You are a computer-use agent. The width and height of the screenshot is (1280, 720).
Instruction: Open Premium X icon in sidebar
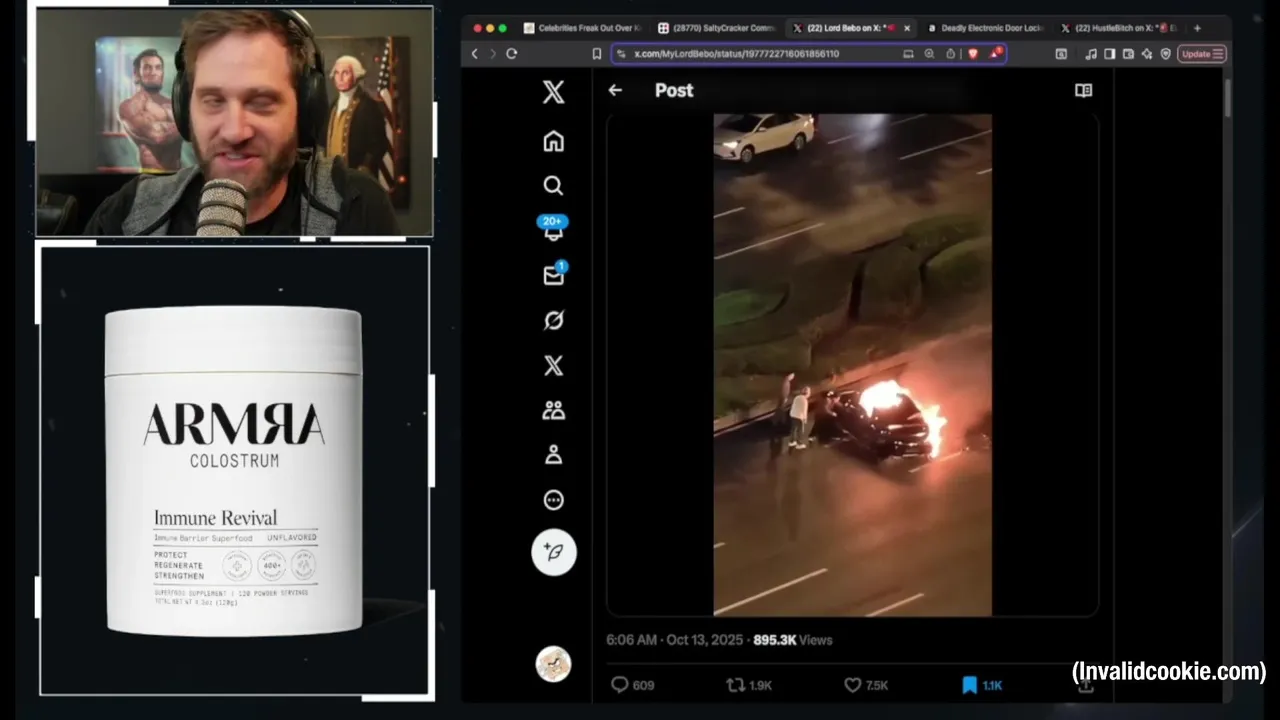553,365
